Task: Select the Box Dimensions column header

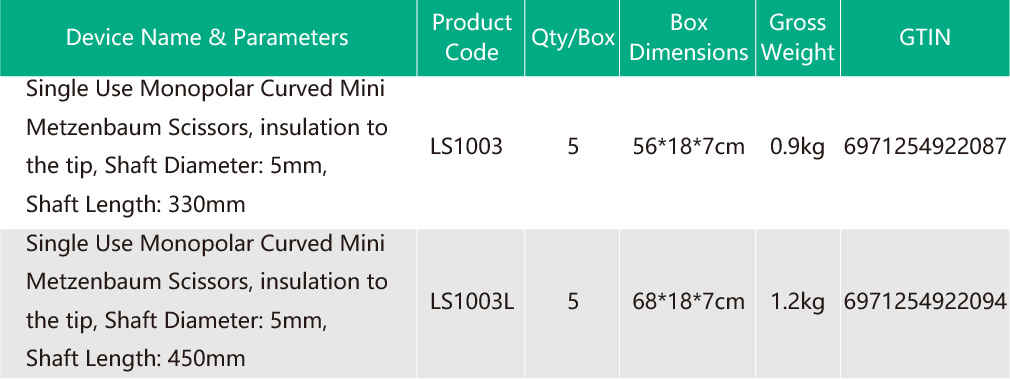Action: point(688,37)
